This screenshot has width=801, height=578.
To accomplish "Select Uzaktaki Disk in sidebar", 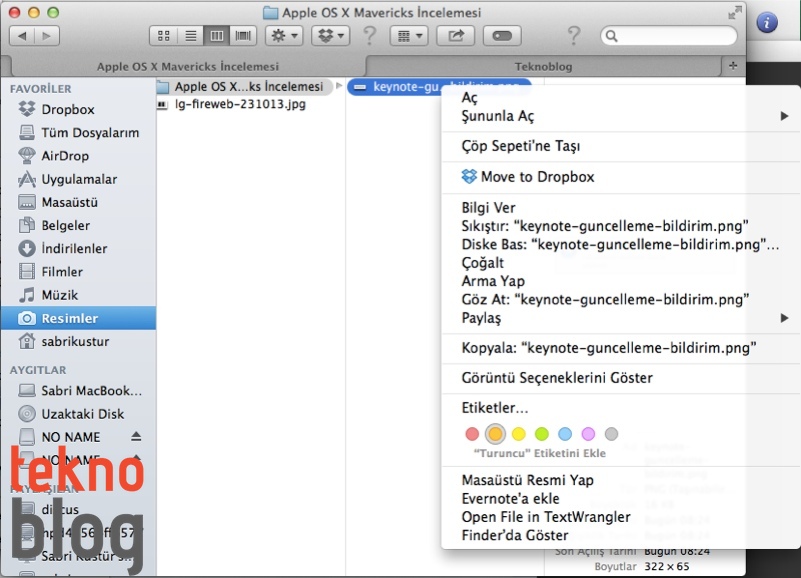I will click(79, 413).
